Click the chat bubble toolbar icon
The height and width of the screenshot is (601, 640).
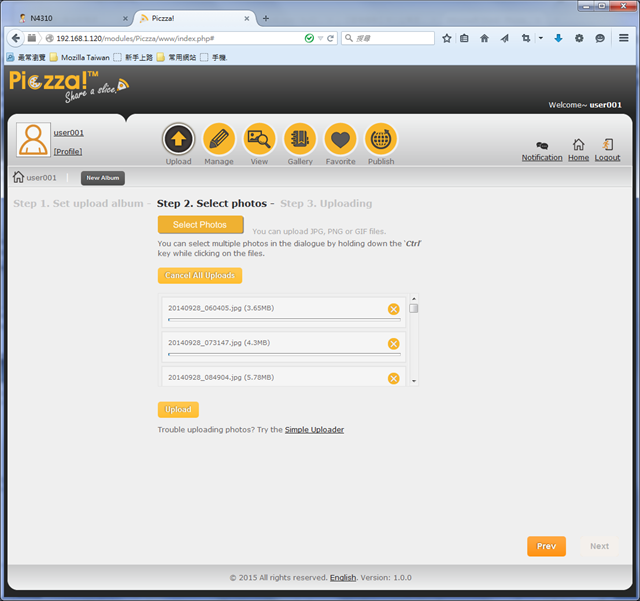(x=600, y=38)
